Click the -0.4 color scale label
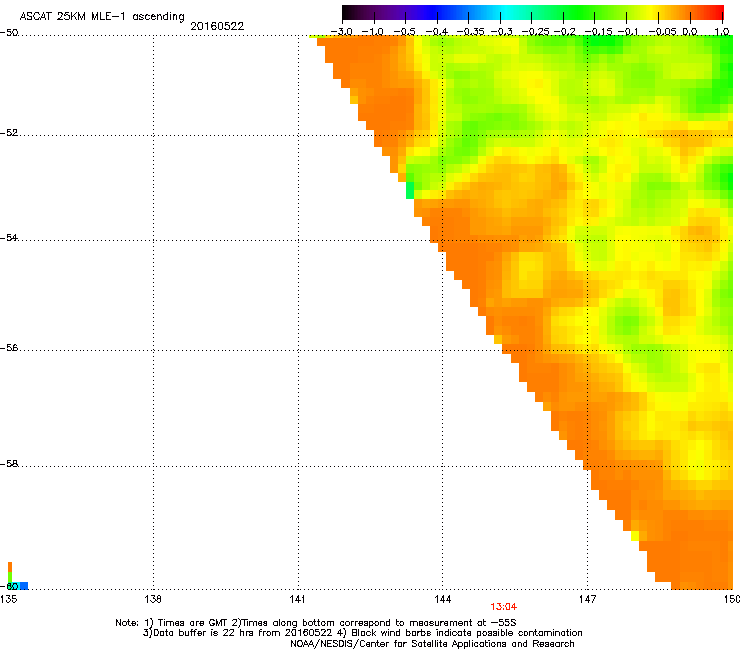Viewport: 740px width, 650px height. click(x=437, y=32)
